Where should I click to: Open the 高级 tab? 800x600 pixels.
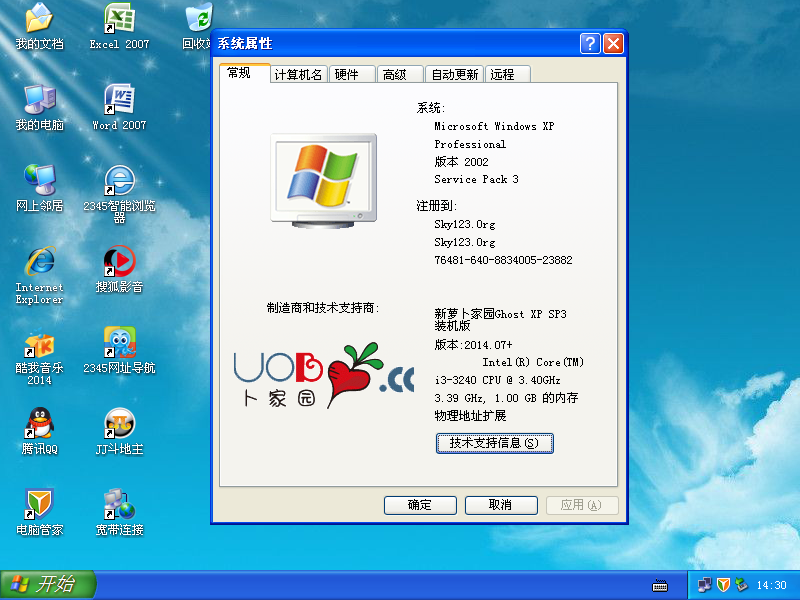coord(401,74)
